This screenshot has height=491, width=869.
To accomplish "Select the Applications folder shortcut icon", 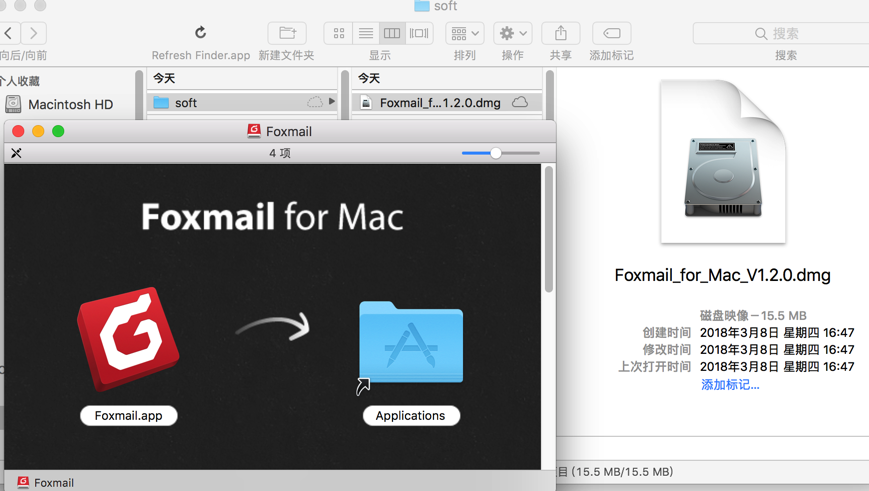I will coord(411,342).
